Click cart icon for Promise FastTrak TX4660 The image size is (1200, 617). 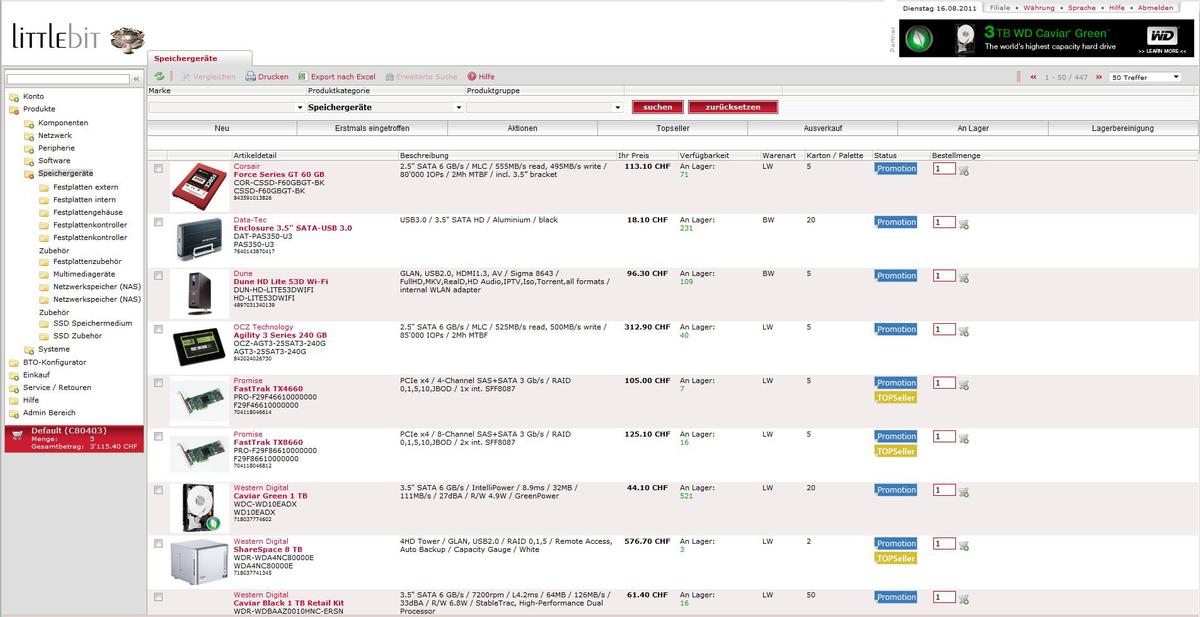click(x=964, y=384)
